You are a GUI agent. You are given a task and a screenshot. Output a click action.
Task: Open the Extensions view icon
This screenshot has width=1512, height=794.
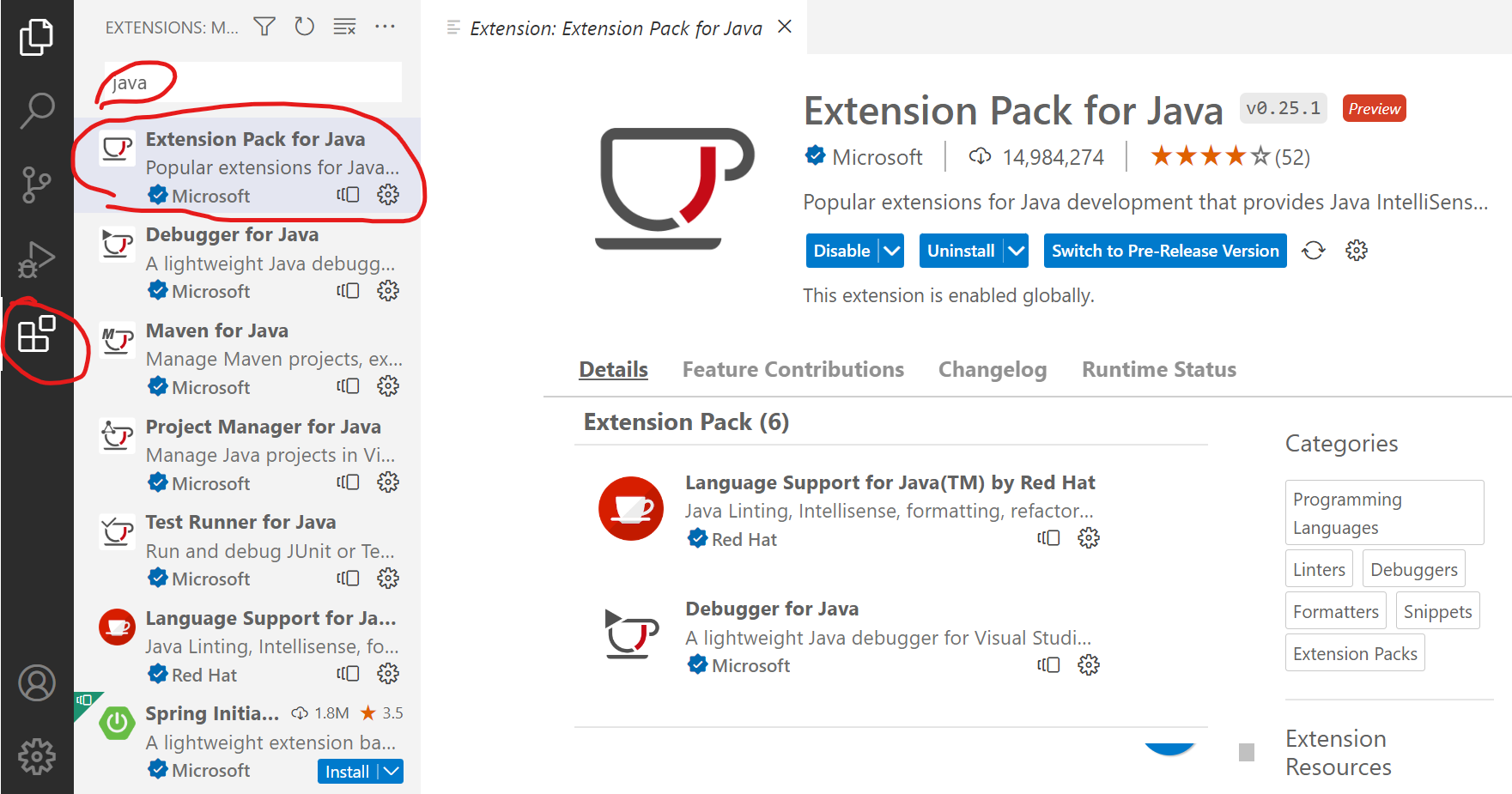[36, 334]
